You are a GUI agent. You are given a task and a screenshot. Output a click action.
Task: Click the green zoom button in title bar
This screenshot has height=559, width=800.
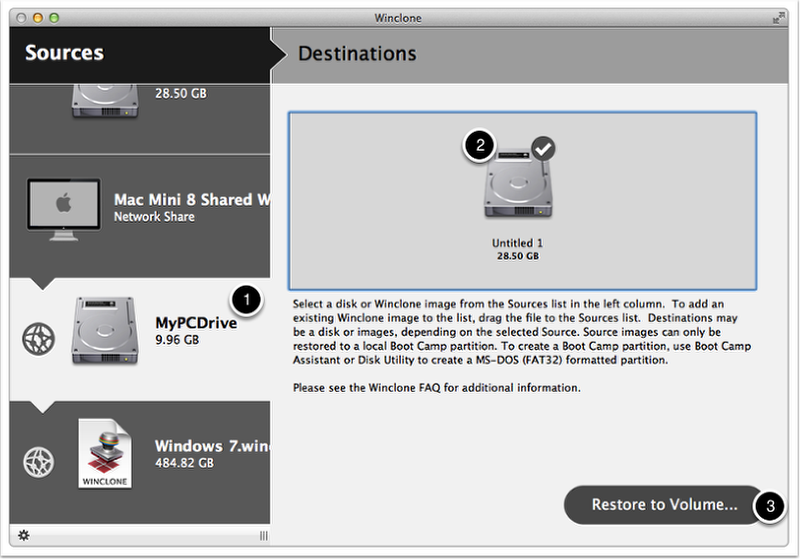(54, 18)
